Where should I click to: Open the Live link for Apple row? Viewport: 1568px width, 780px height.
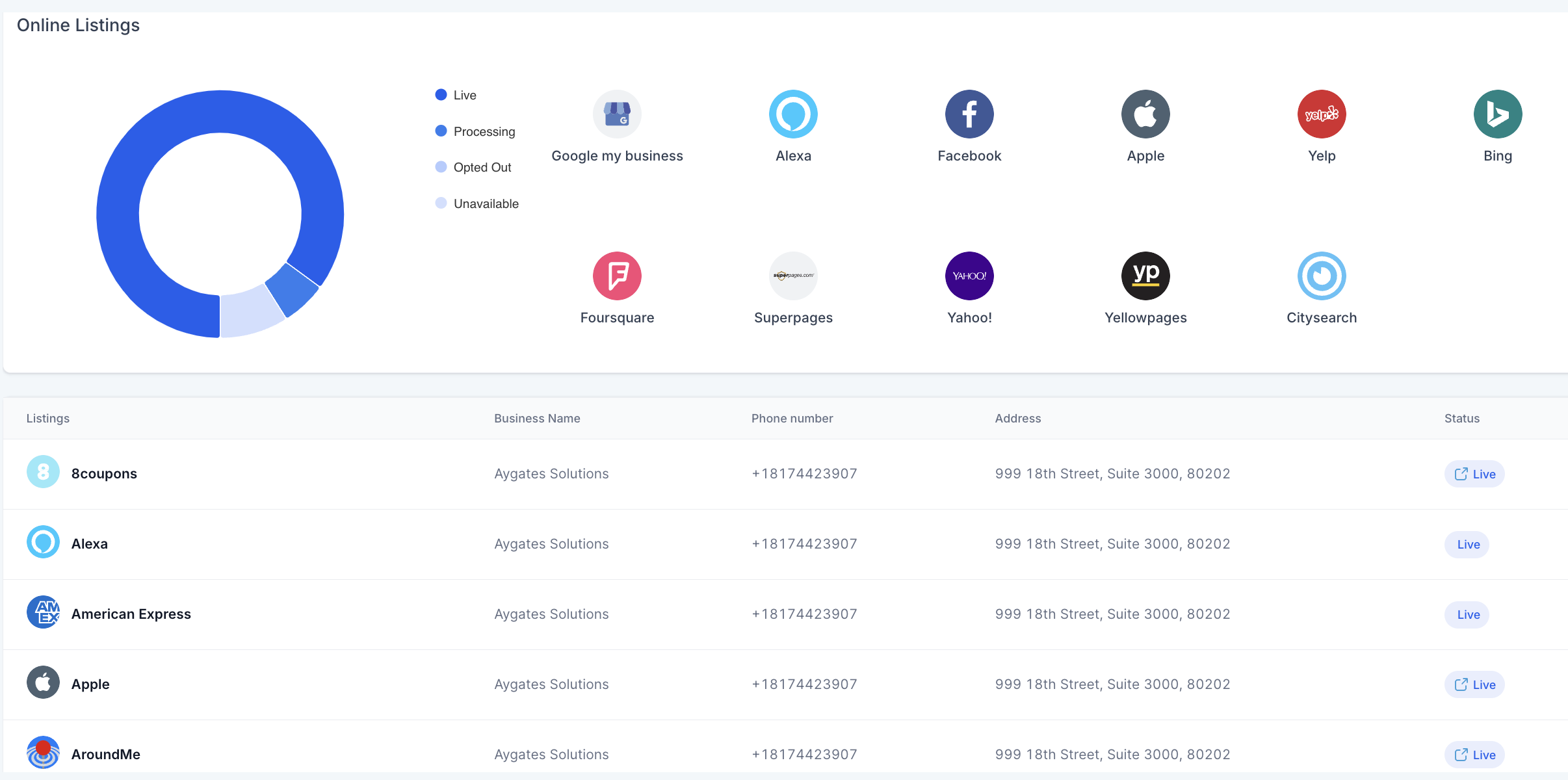[x=1474, y=684]
